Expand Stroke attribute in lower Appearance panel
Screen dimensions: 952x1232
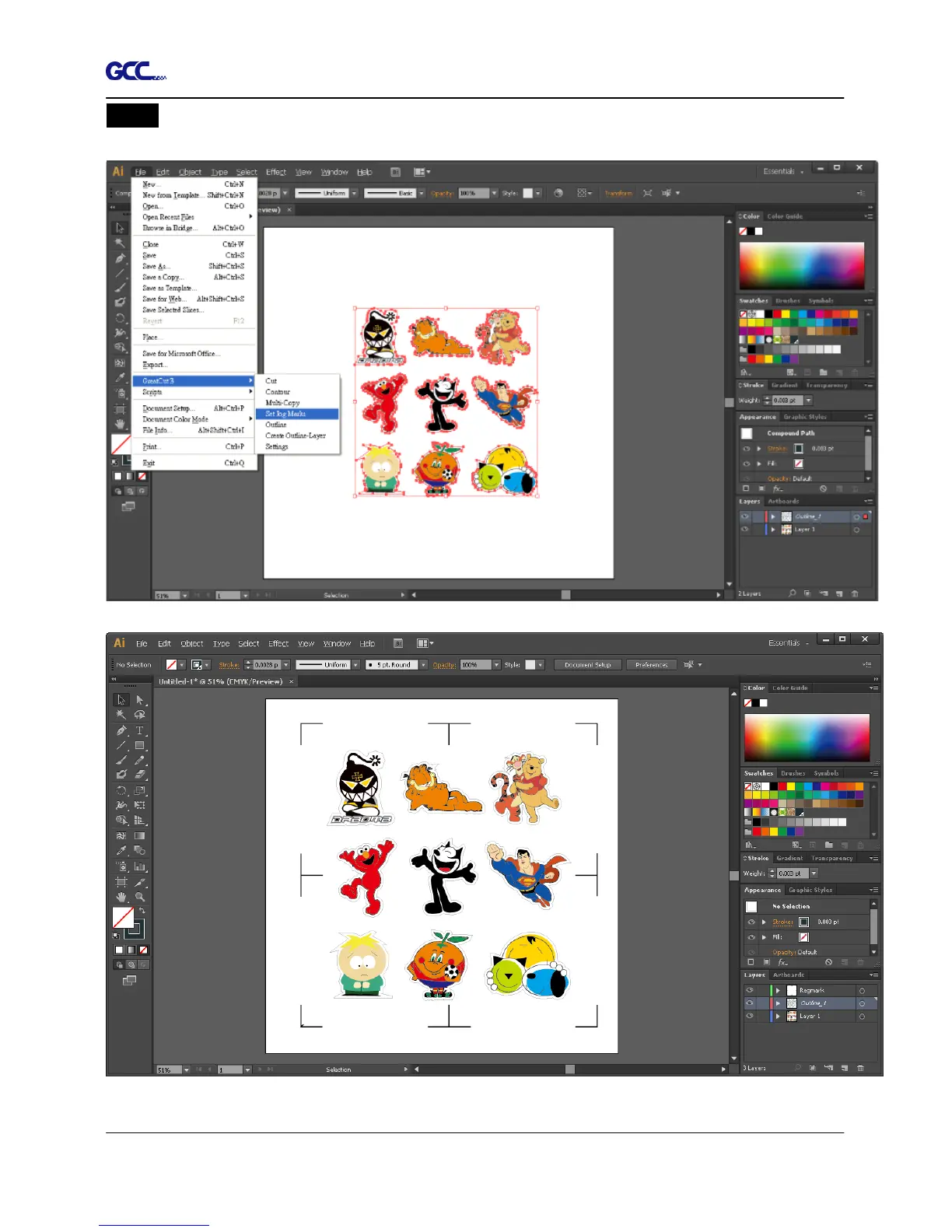[765, 922]
